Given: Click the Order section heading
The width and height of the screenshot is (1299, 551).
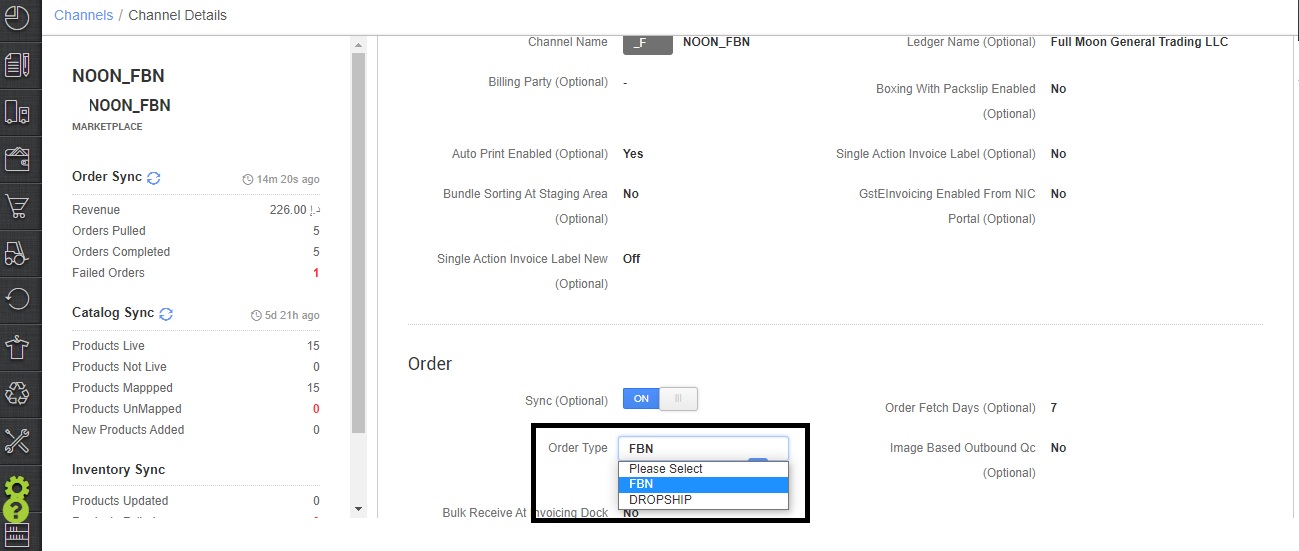Looking at the screenshot, I should click(430, 364).
